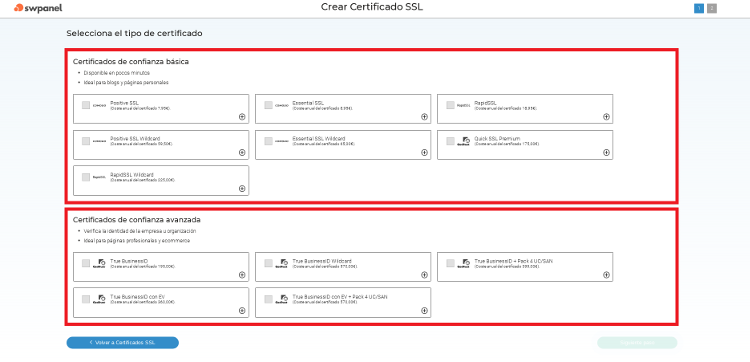The width and height of the screenshot is (750, 362).
Task: Check the Quick SSL Premium box
Action: coord(450,141)
